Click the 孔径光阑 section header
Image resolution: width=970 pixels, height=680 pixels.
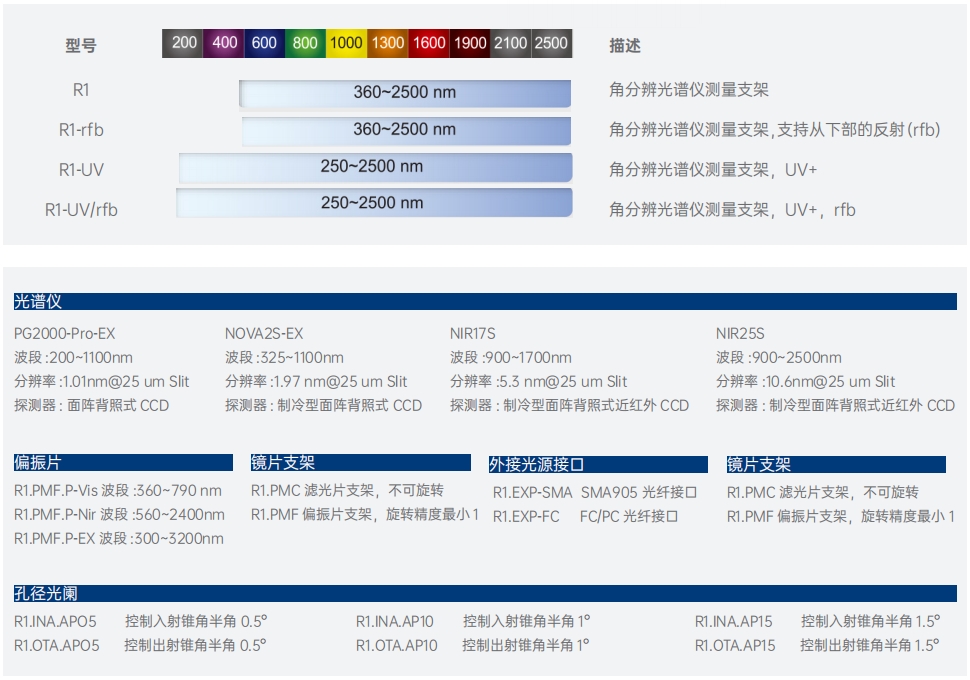(x=485, y=593)
